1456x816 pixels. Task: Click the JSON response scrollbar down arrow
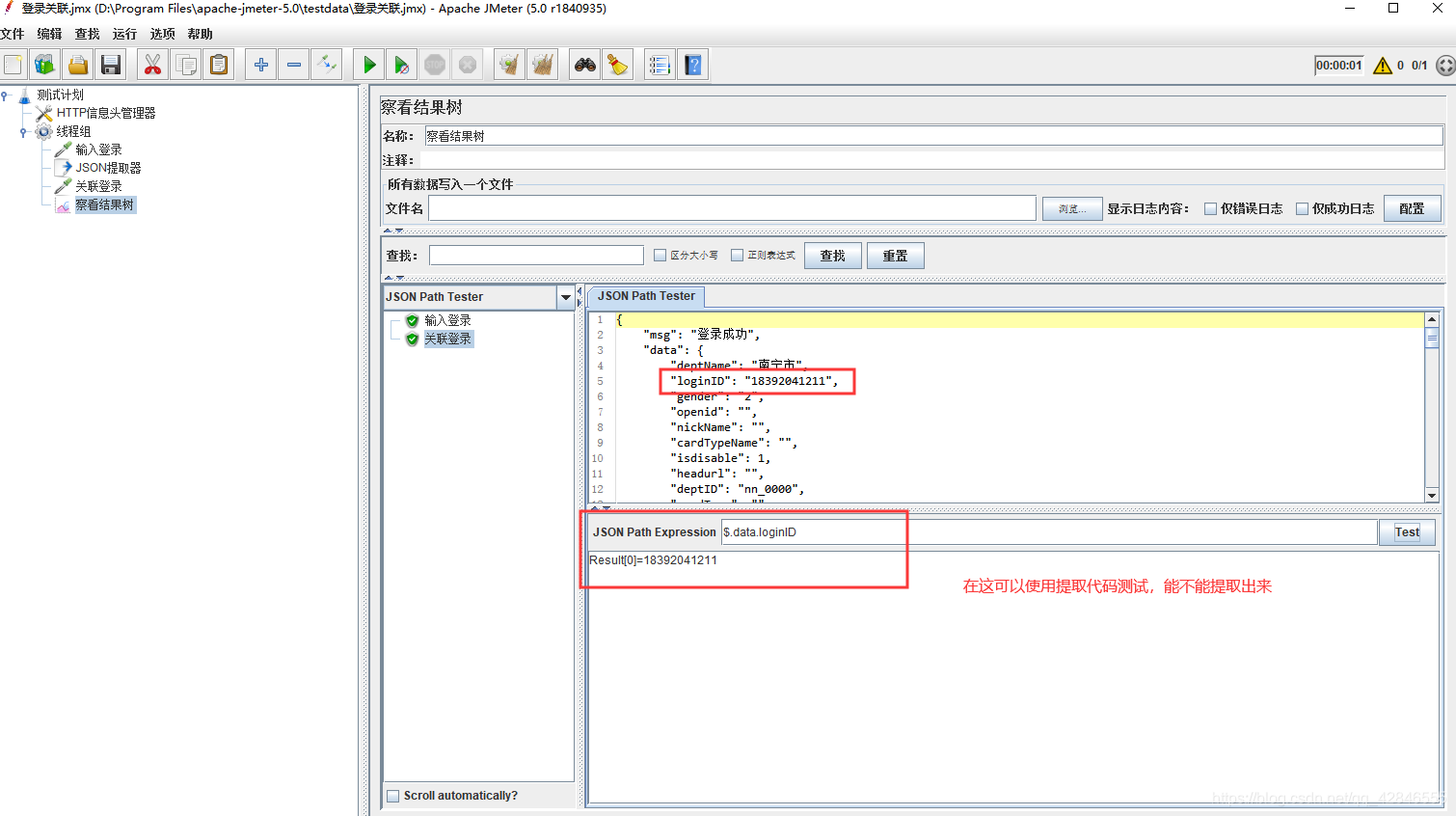click(x=1432, y=495)
